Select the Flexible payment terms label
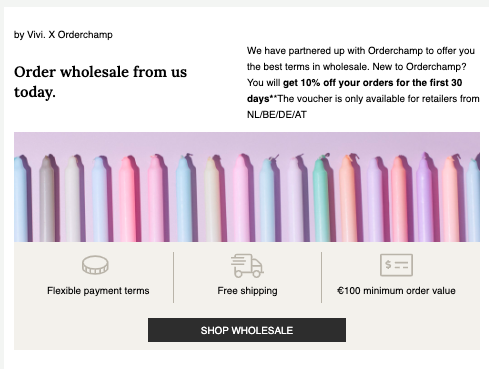 pyautogui.click(x=98, y=291)
